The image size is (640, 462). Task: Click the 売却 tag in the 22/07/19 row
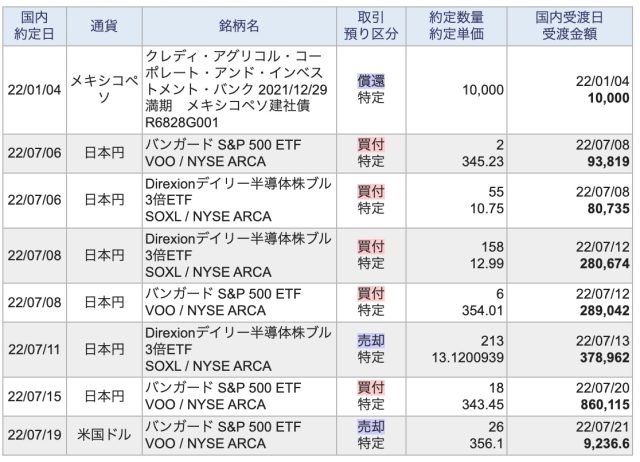(x=371, y=427)
